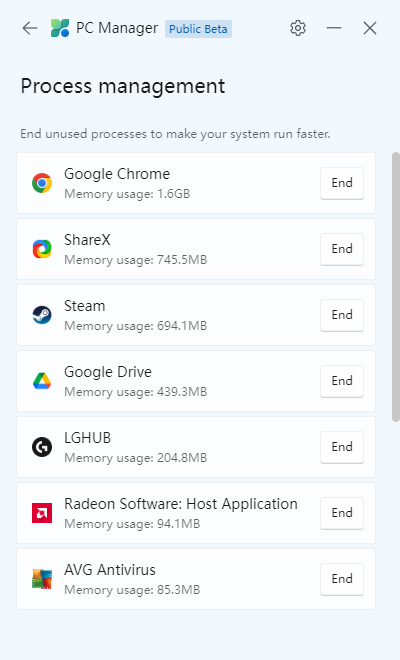Go back using the left arrow
400x660 pixels.
click(30, 28)
